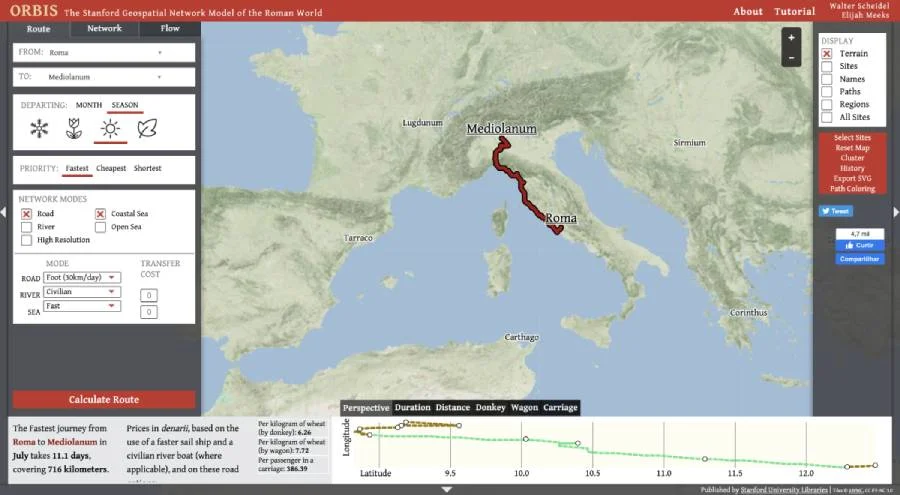The width and height of the screenshot is (900, 495).
Task: Open the Duration chart tab
Action: tap(412, 407)
